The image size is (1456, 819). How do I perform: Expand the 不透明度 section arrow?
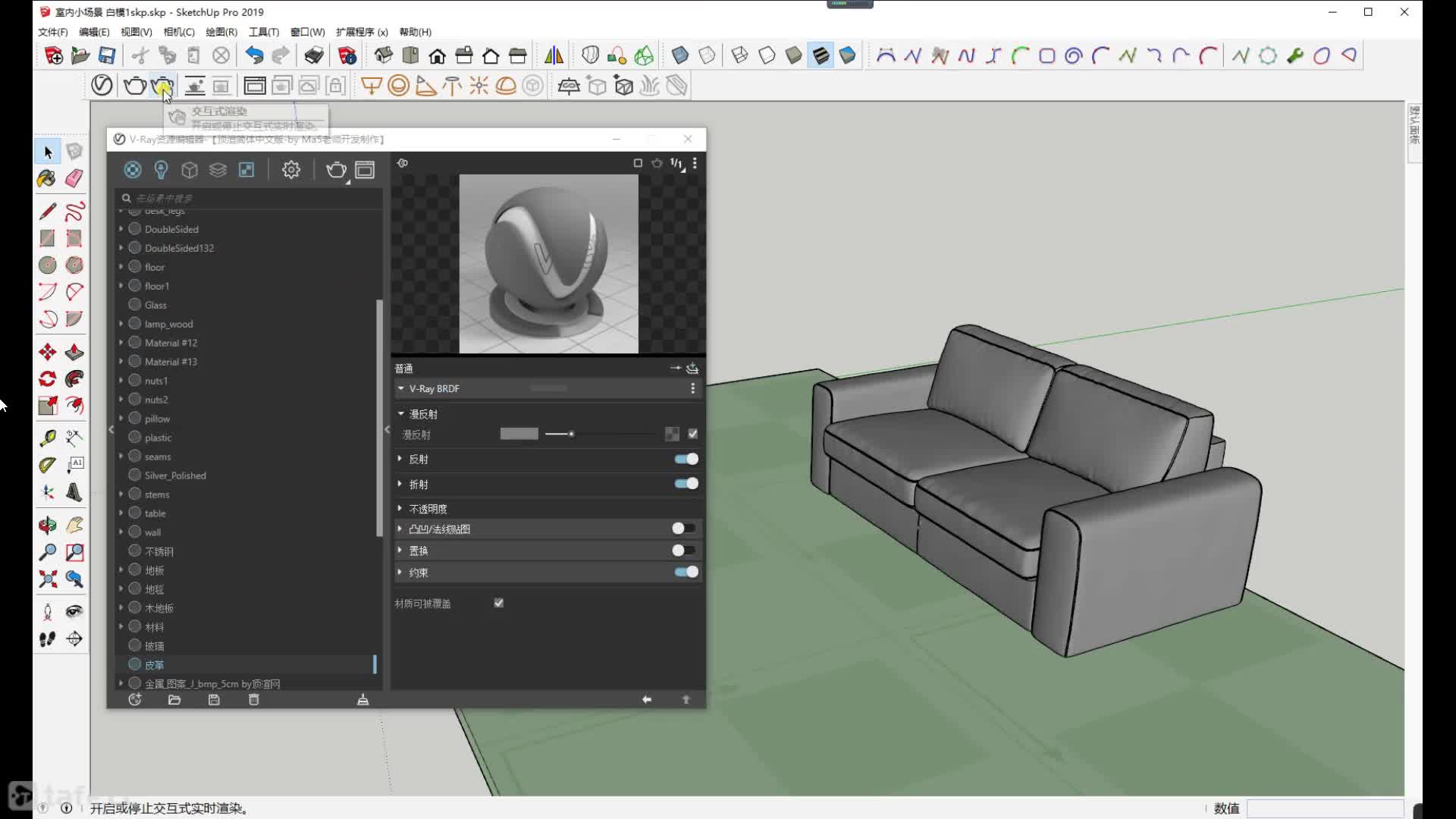coord(400,508)
